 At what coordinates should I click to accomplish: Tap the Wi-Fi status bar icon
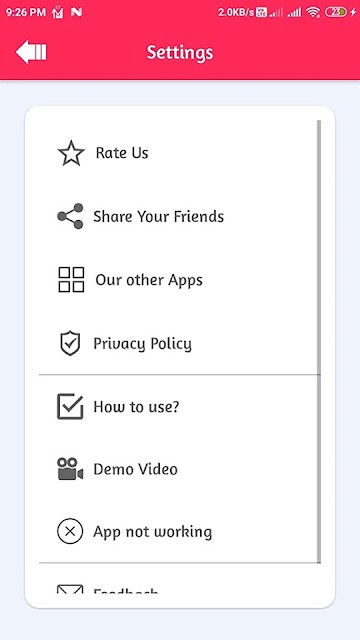click(x=313, y=12)
